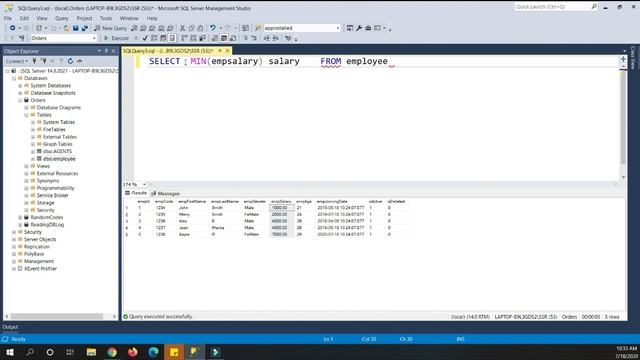Select the Views folder
640x360 pixels.
point(43,166)
